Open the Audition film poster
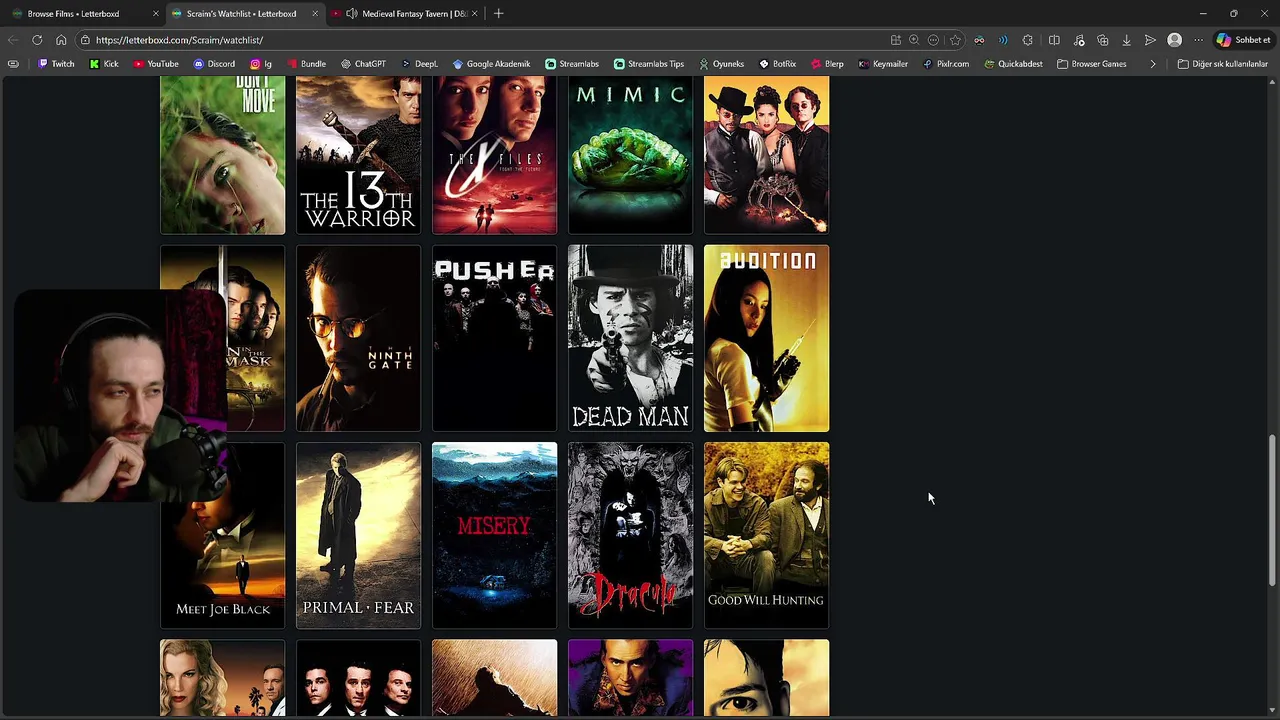The height and width of the screenshot is (720, 1280). pyautogui.click(x=766, y=338)
